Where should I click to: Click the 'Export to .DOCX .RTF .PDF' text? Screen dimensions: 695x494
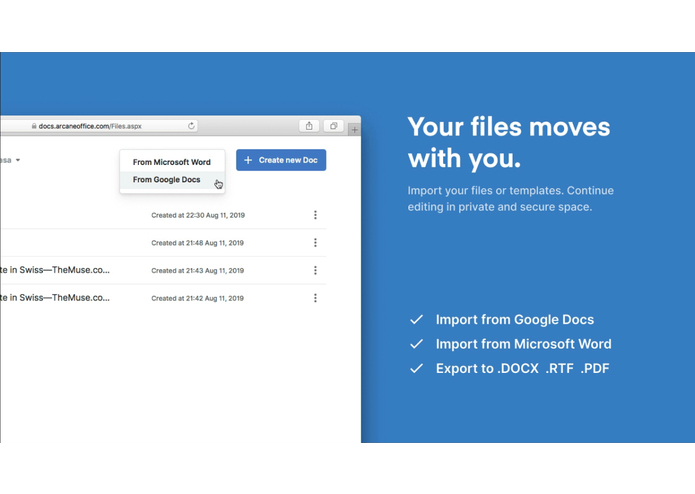[523, 368]
